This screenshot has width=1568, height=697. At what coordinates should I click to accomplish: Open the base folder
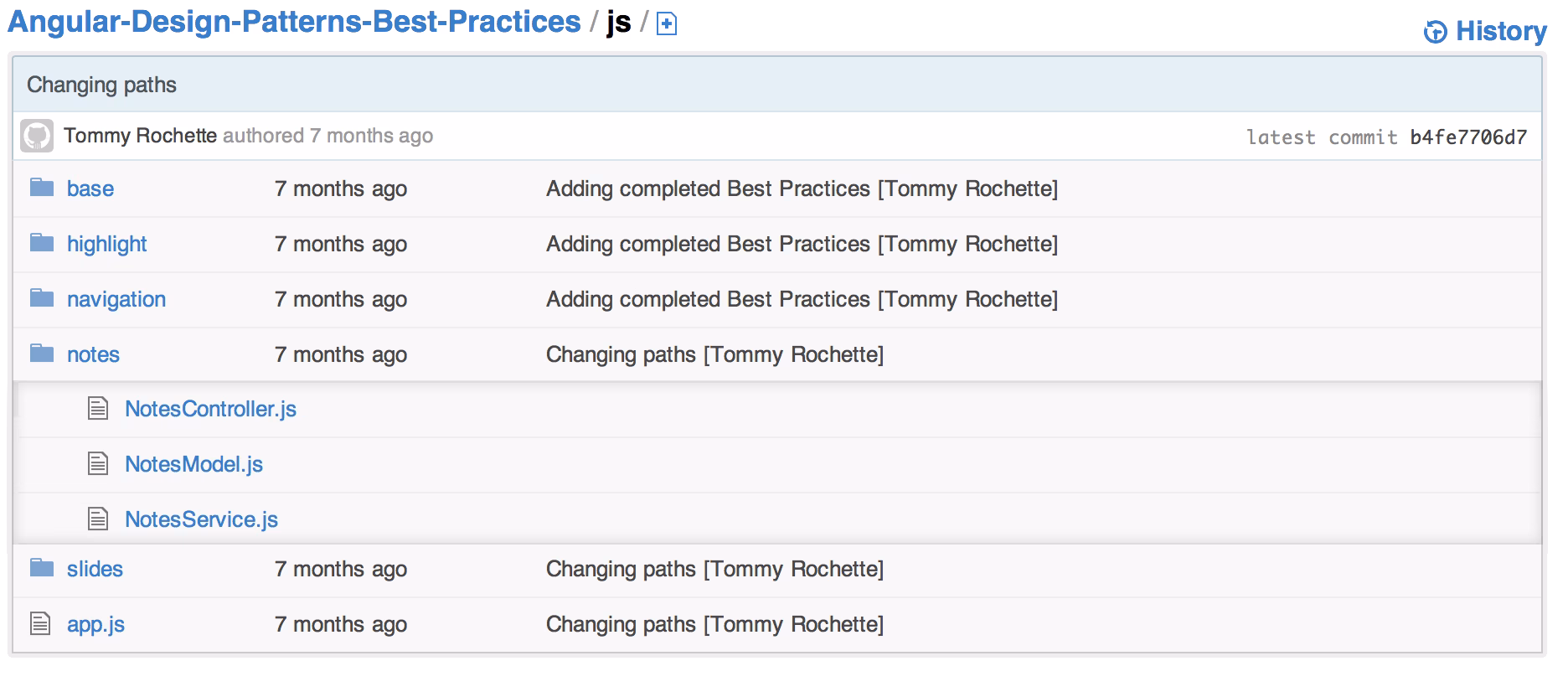click(x=90, y=188)
